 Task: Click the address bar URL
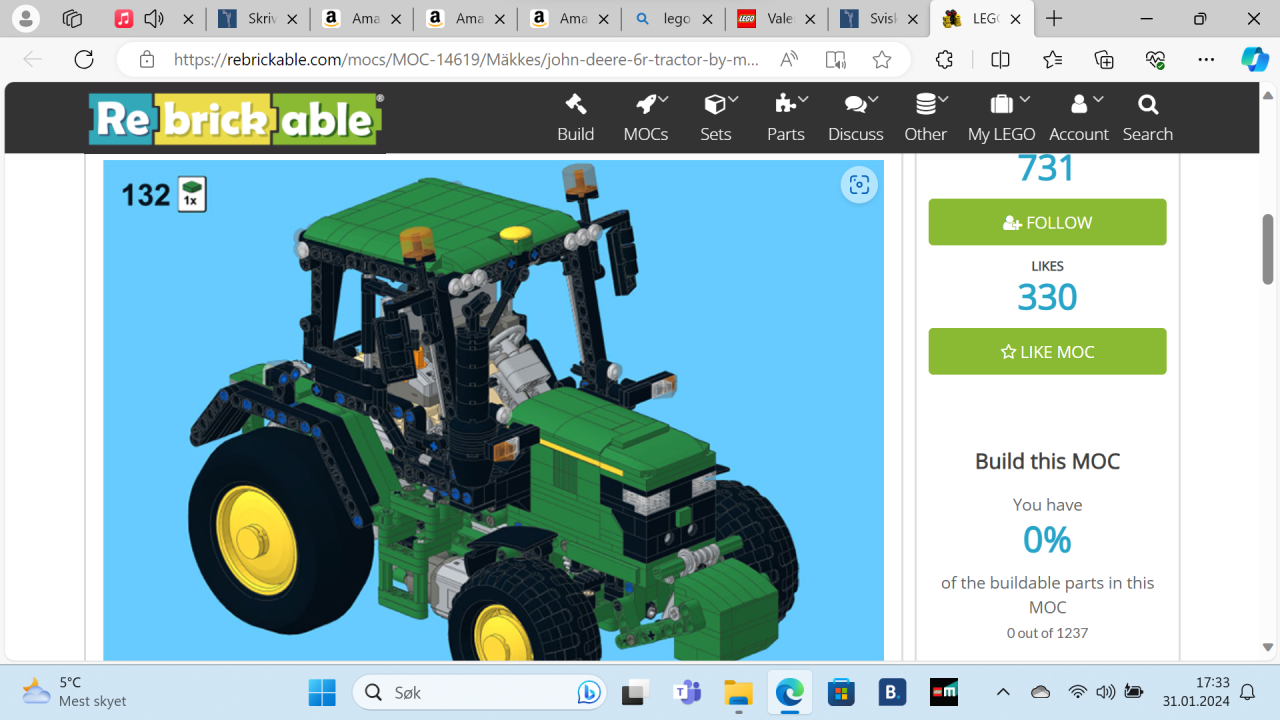click(466, 60)
